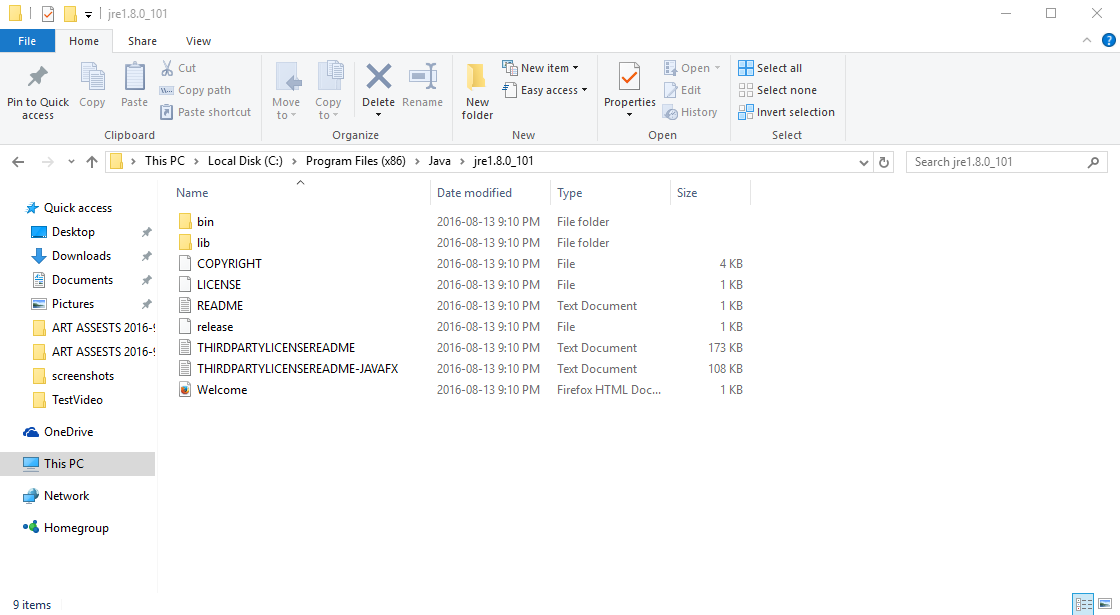Click the 'Java' breadcrumb segment
This screenshot has width=1120, height=615.
point(439,161)
